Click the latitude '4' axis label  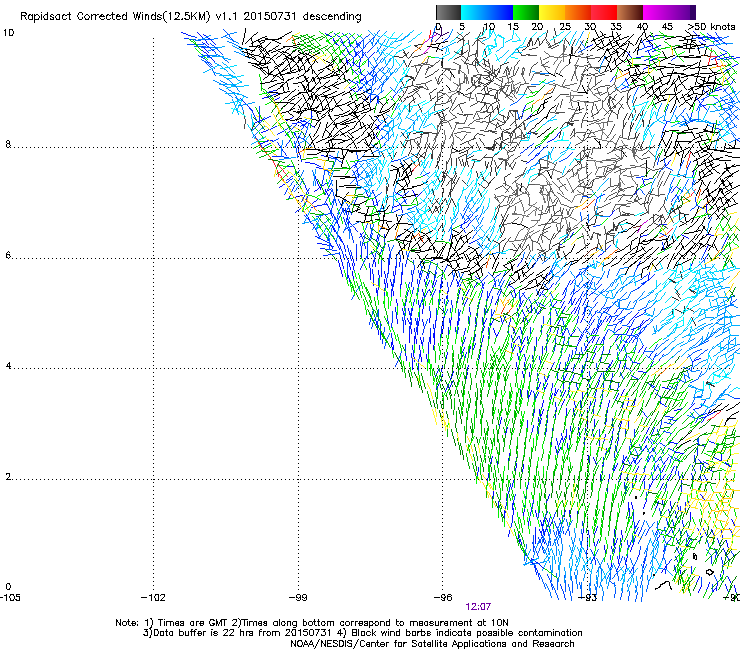(x=8, y=366)
